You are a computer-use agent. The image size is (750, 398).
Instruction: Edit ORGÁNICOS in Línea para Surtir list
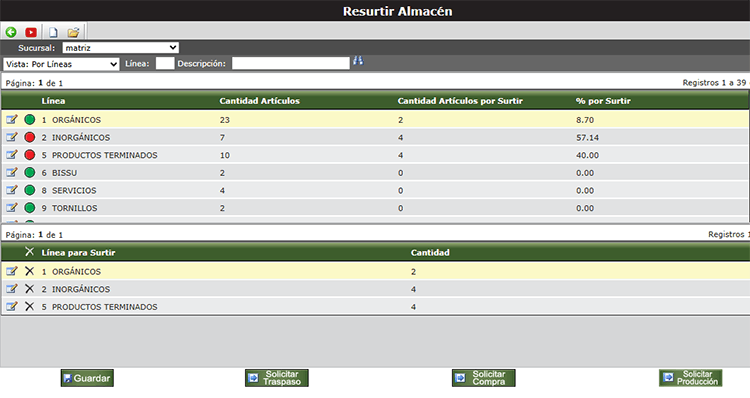pyautogui.click(x=12, y=271)
